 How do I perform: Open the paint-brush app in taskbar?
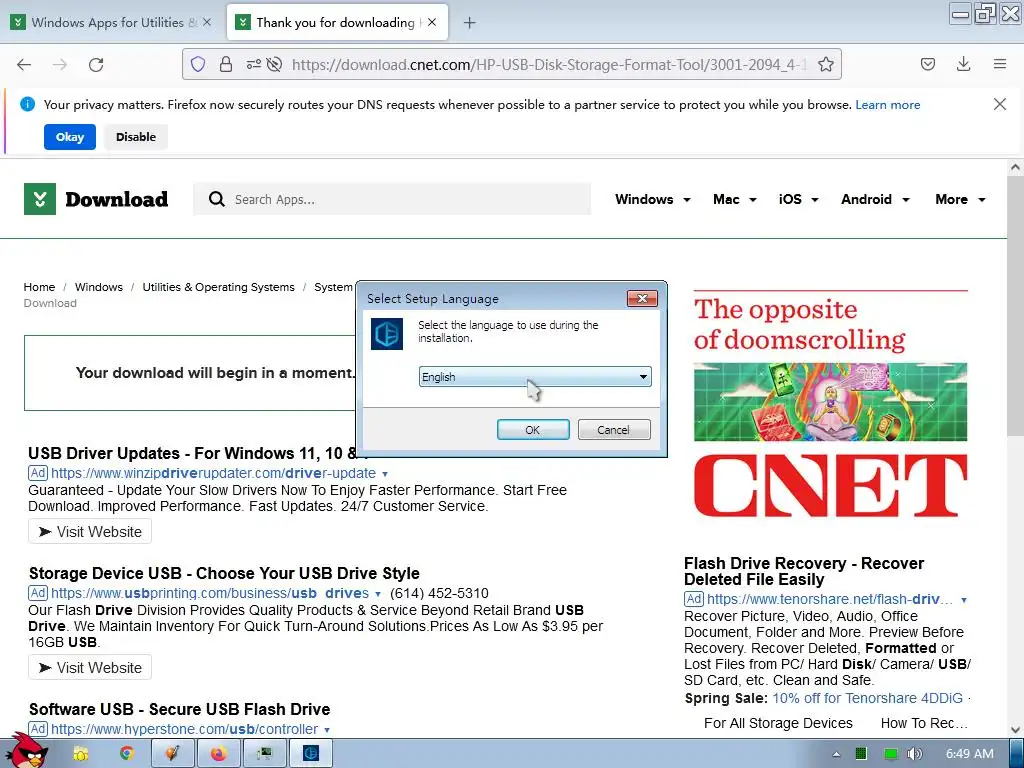tap(173, 754)
